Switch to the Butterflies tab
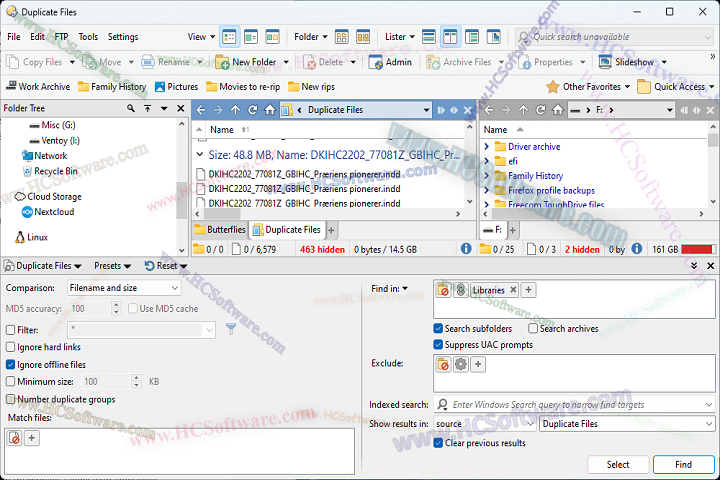Viewport: 720px width, 480px height. coord(220,230)
